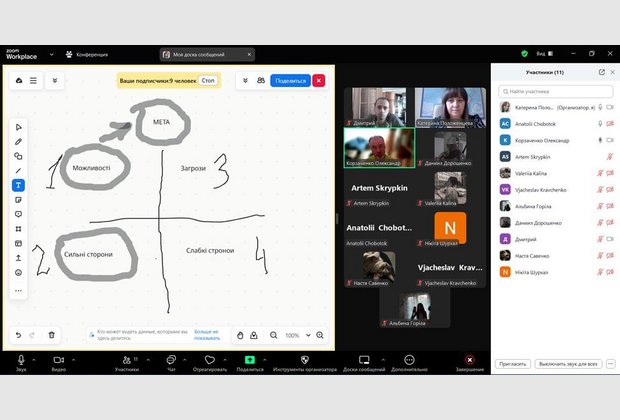Toggle camera with the Видео button

[x=58, y=362]
